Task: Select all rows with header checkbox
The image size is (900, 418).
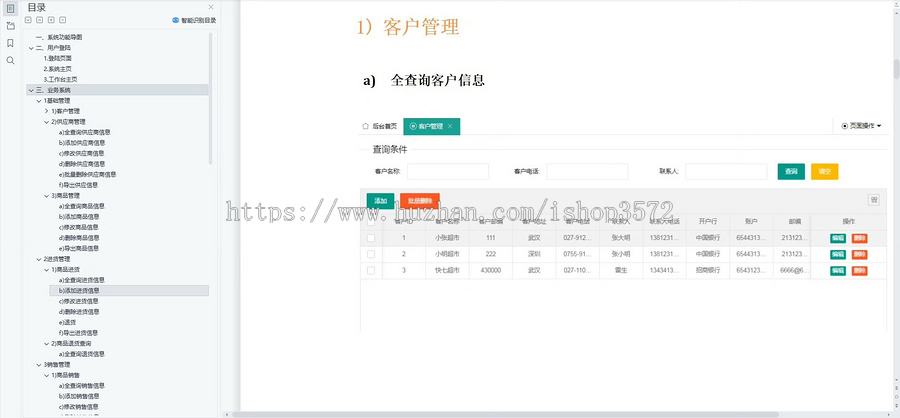Action: coord(371,222)
